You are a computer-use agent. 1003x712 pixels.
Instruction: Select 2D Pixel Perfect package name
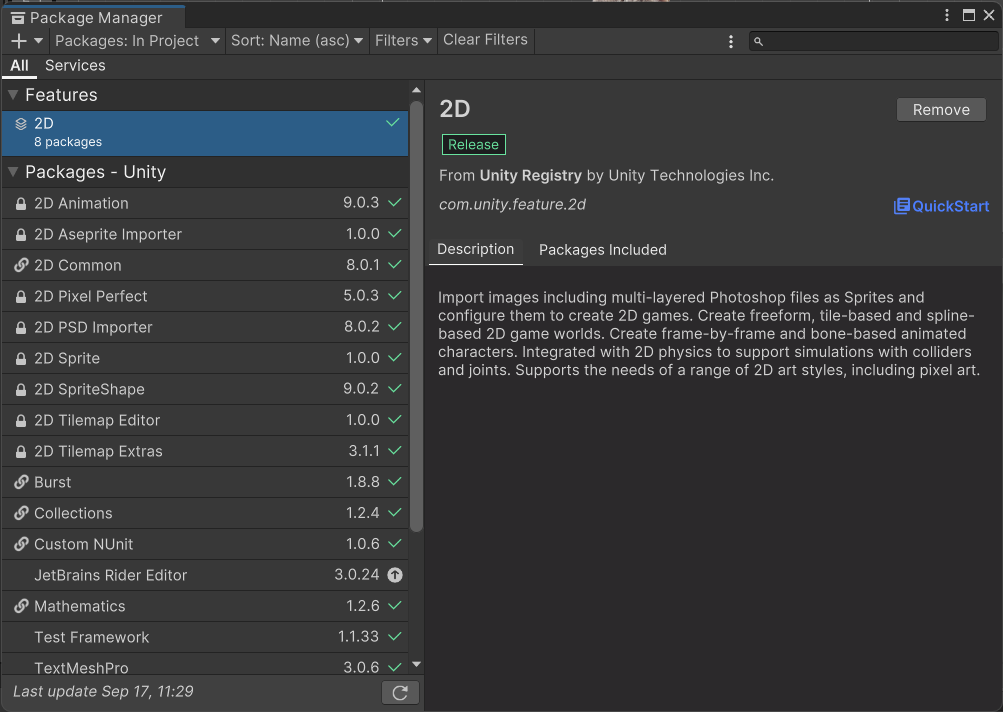pos(91,296)
